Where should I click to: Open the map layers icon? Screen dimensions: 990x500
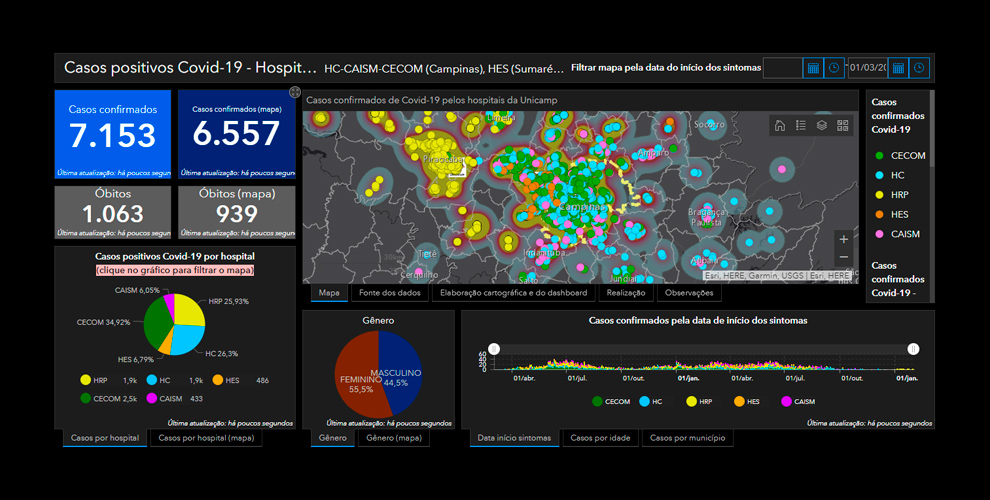[x=821, y=125]
